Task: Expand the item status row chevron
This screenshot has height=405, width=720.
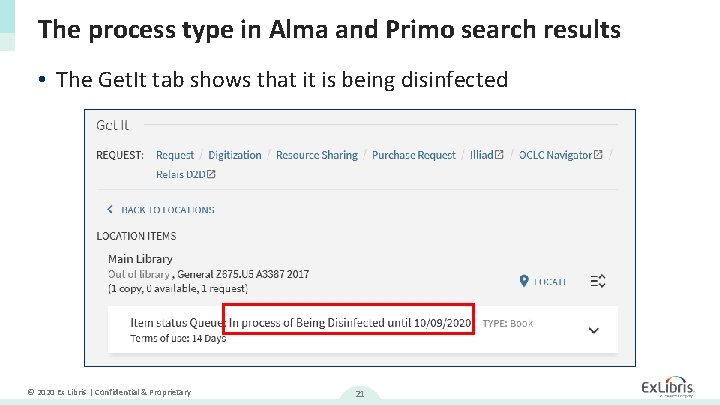Action: click(x=593, y=330)
